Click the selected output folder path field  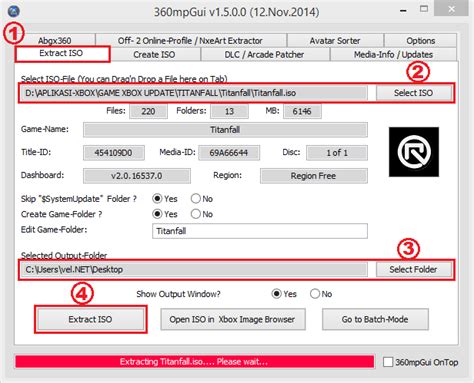pos(194,269)
